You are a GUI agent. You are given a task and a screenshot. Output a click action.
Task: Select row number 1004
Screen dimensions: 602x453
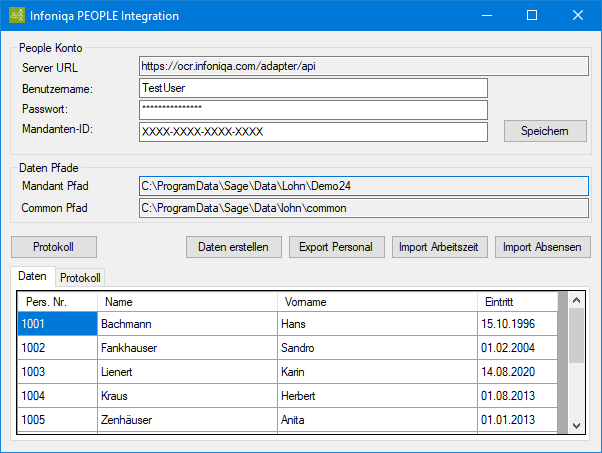[x=58, y=396]
